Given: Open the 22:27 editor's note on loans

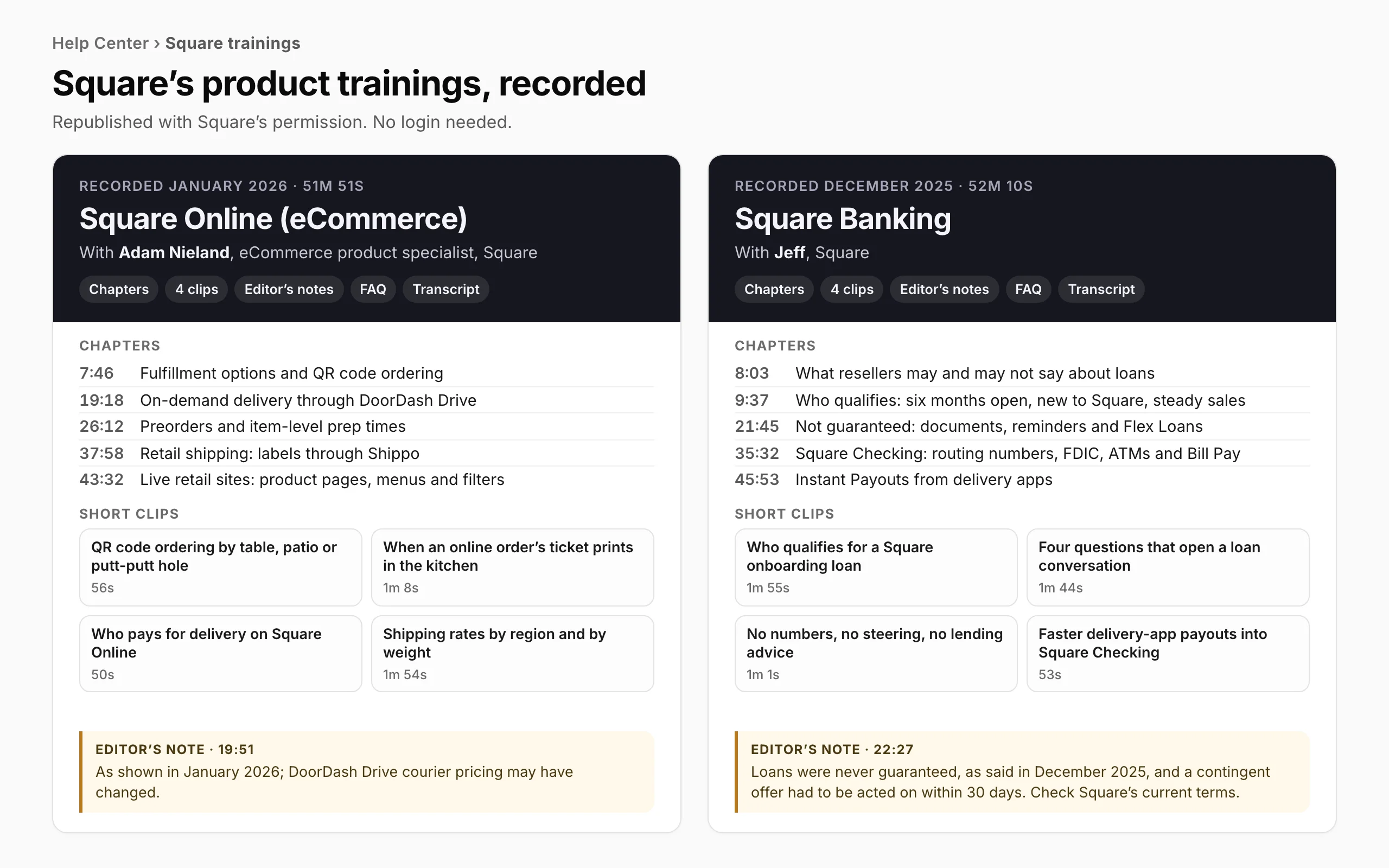Looking at the screenshot, I should coord(1022,771).
